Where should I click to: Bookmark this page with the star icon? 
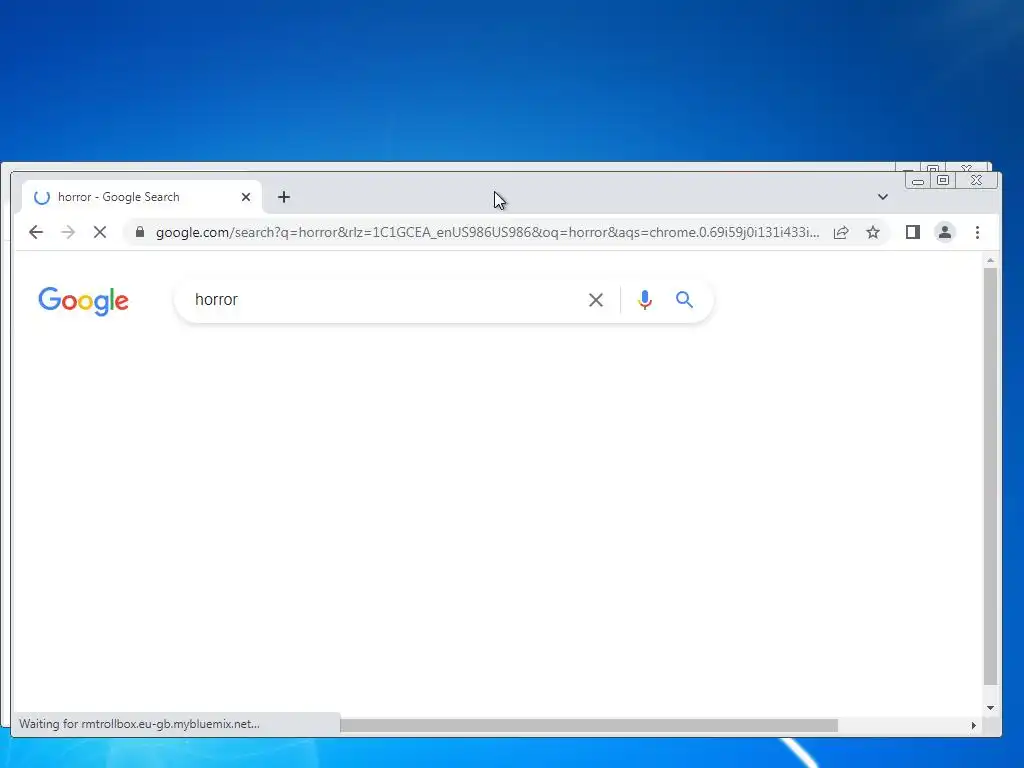[x=873, y=232]
